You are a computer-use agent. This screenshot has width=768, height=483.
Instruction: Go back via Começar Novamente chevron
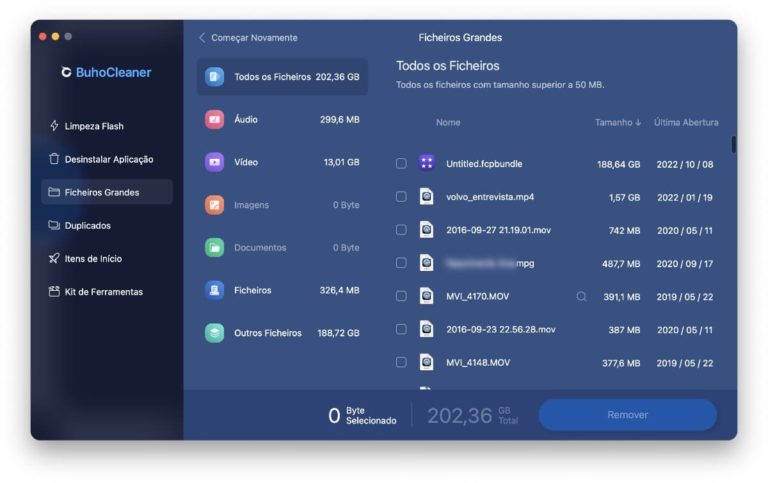pos(202,38)
